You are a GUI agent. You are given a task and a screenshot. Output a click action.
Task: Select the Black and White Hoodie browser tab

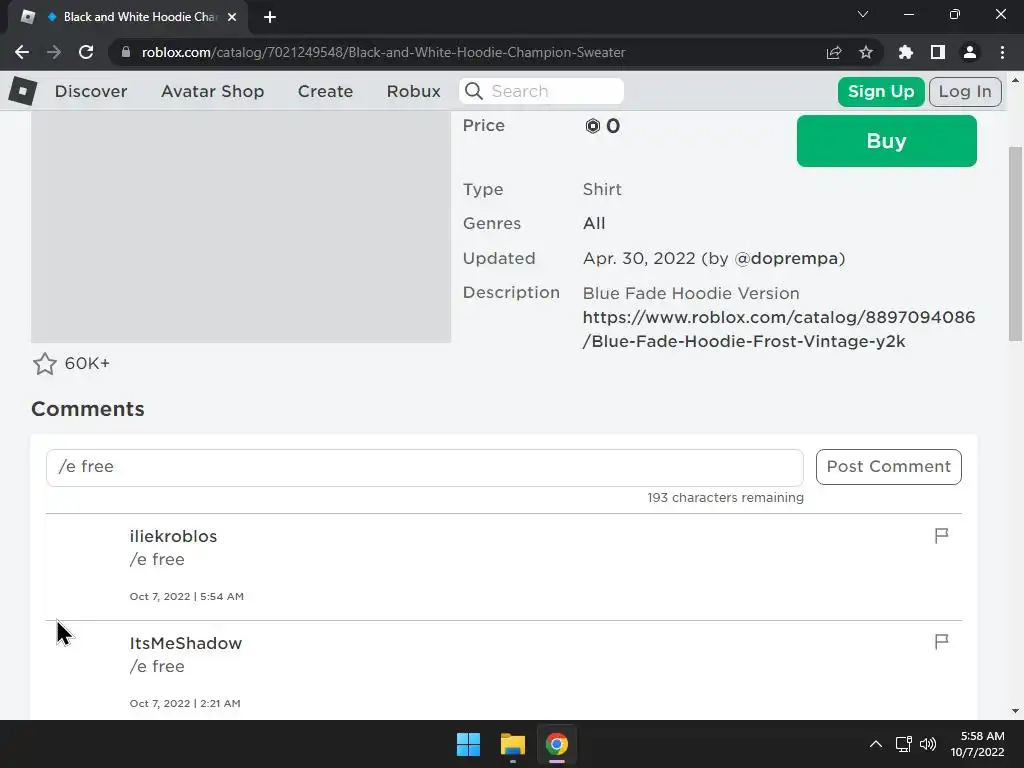tap(128, 17)
